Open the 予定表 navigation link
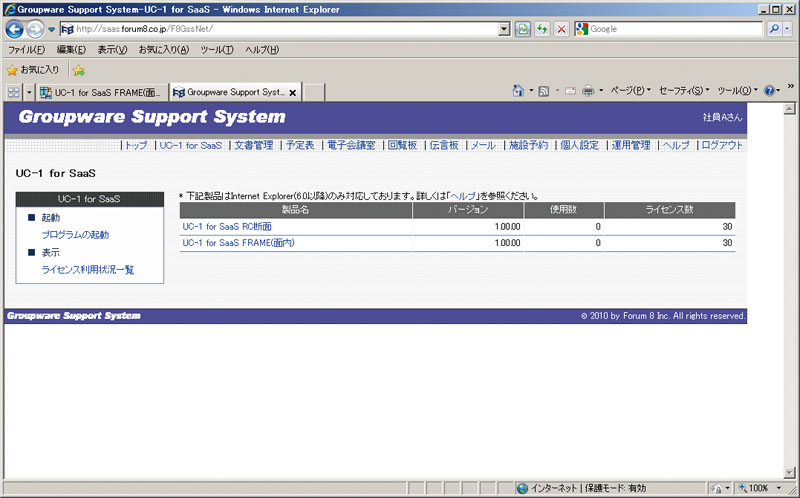Viewport: 800px width, 498px height. click(x=300, y=145)
